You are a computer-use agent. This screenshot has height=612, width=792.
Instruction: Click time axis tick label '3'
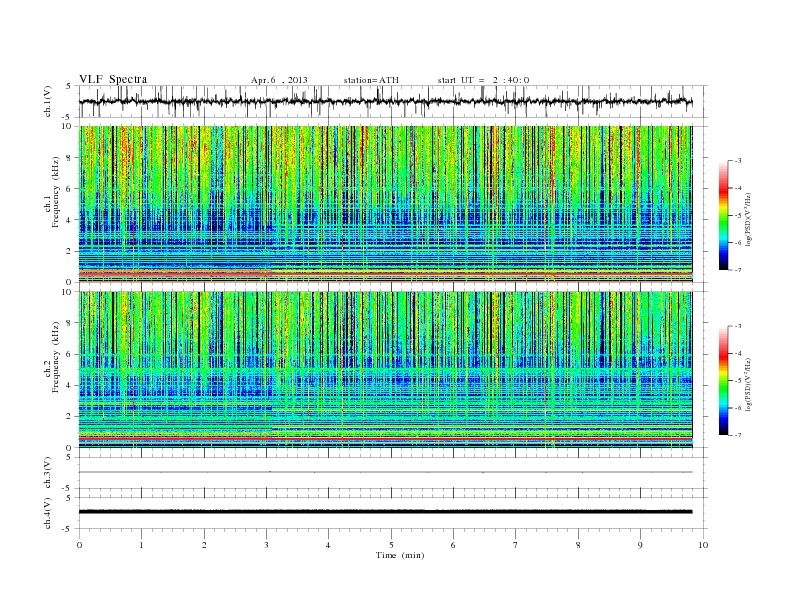pos(266,545)
